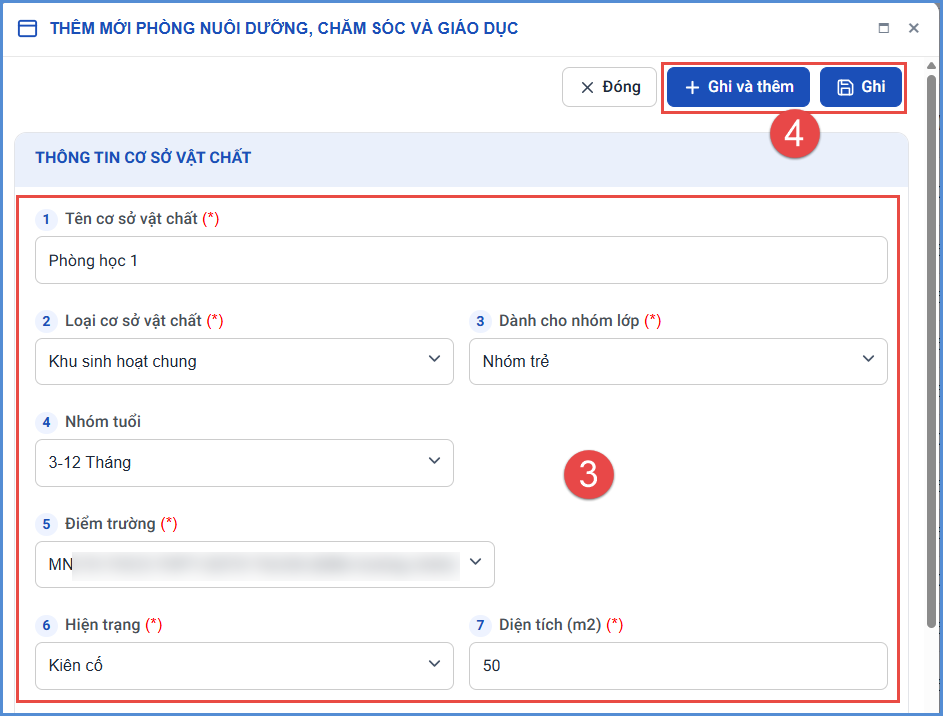Click the Đóng button
Screen dimensions: 943x716
click(609, 87)
